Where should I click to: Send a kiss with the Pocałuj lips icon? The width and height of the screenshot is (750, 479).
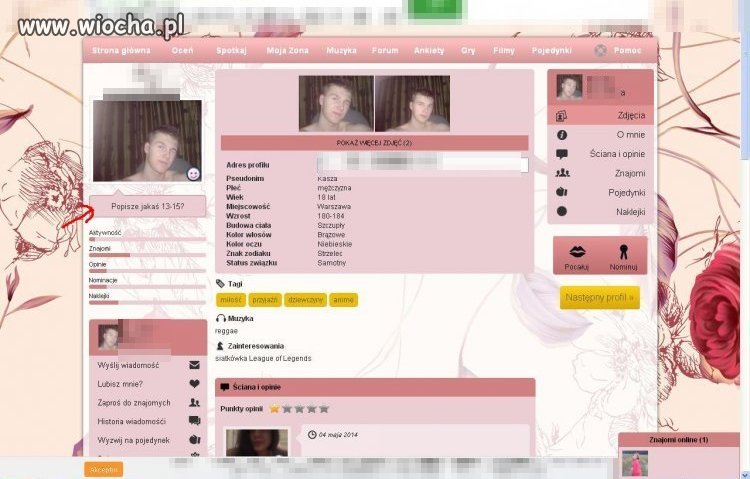(x=577, y=252)
